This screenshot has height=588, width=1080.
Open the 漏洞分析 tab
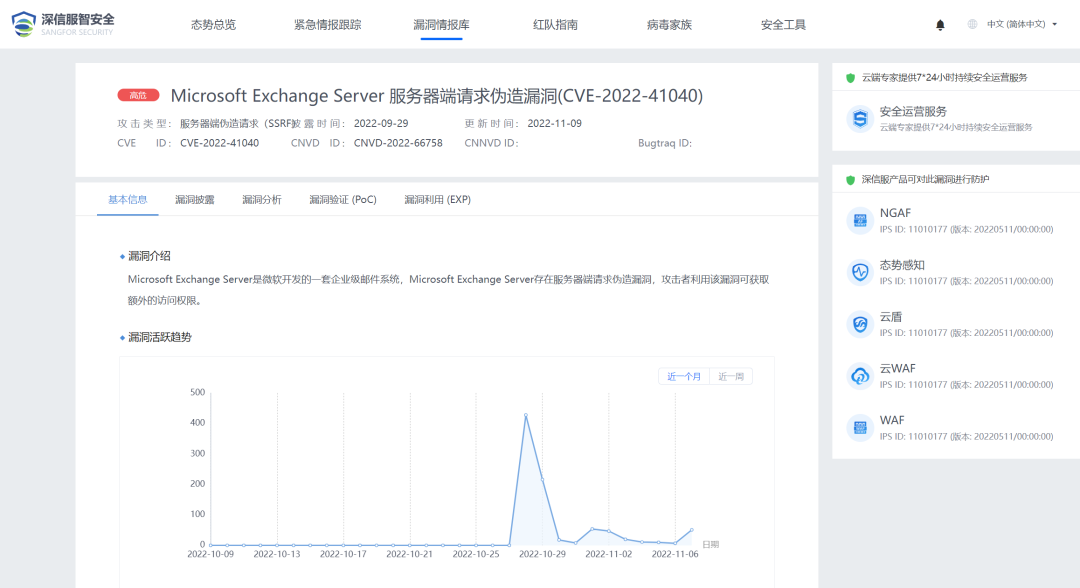coord(262,200)
